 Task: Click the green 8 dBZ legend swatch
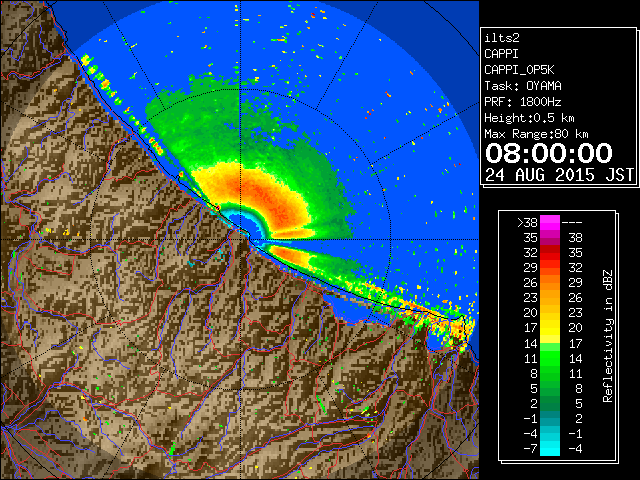point(550,373)
